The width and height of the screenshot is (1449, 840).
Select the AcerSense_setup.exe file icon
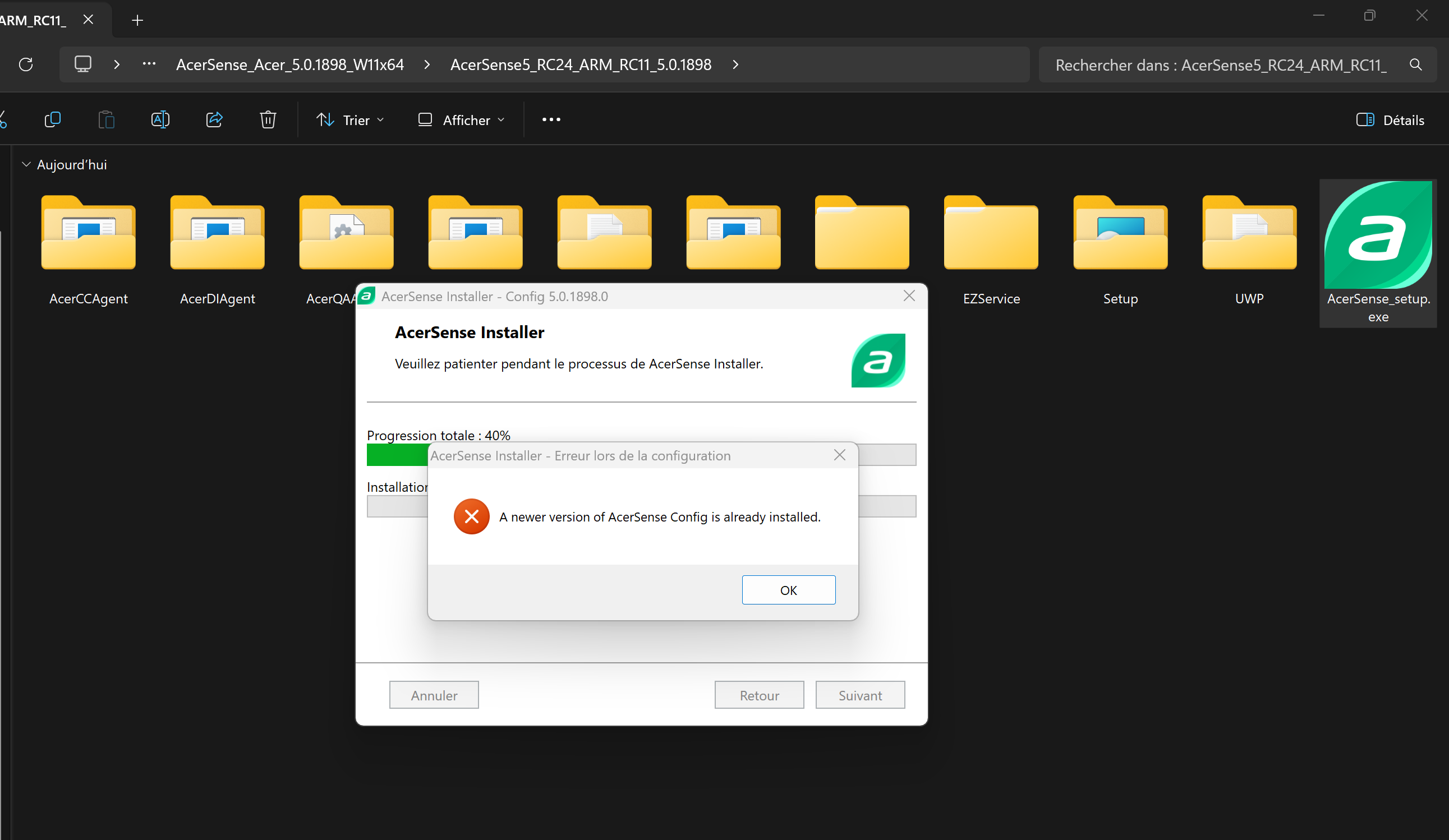coord(1378,236)
